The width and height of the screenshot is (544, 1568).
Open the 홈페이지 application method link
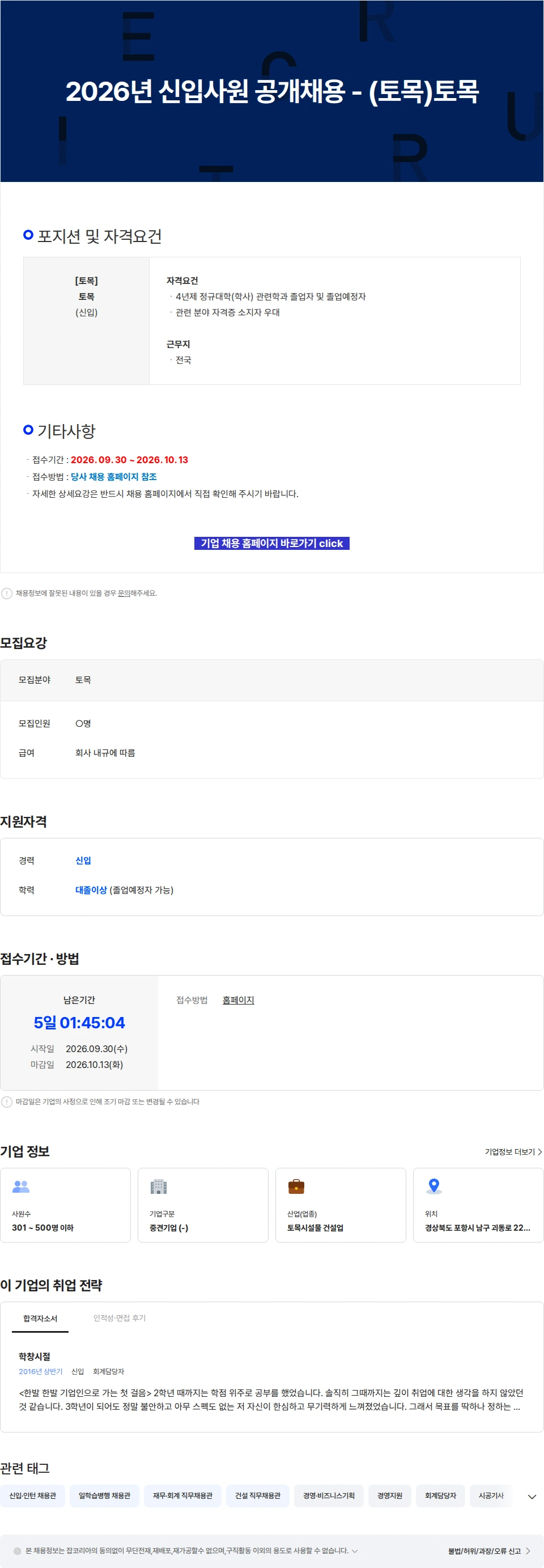pyautogui.click(x=238, y=1000)
